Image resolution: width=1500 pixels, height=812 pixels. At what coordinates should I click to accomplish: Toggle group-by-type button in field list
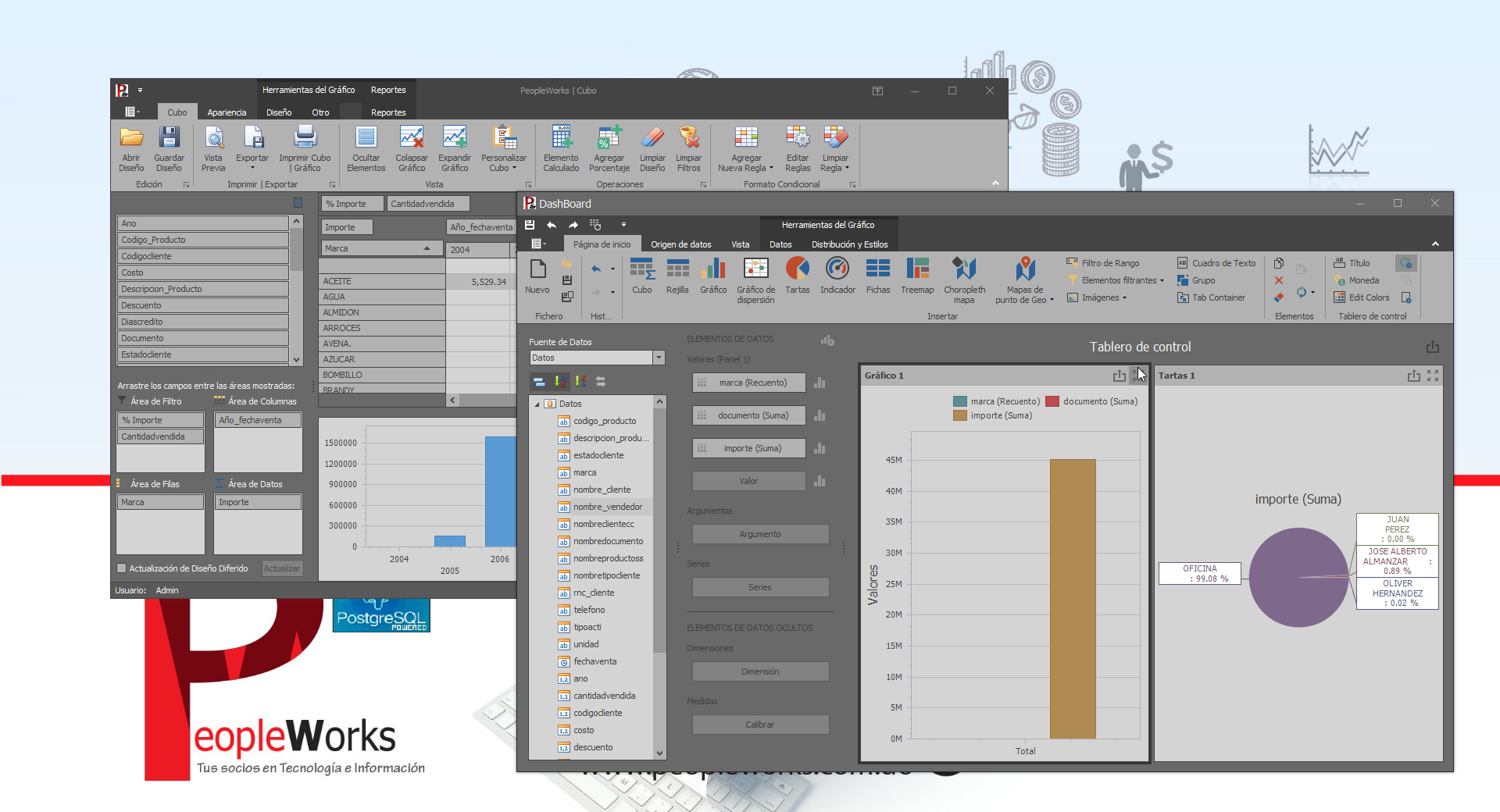[540, 382]
